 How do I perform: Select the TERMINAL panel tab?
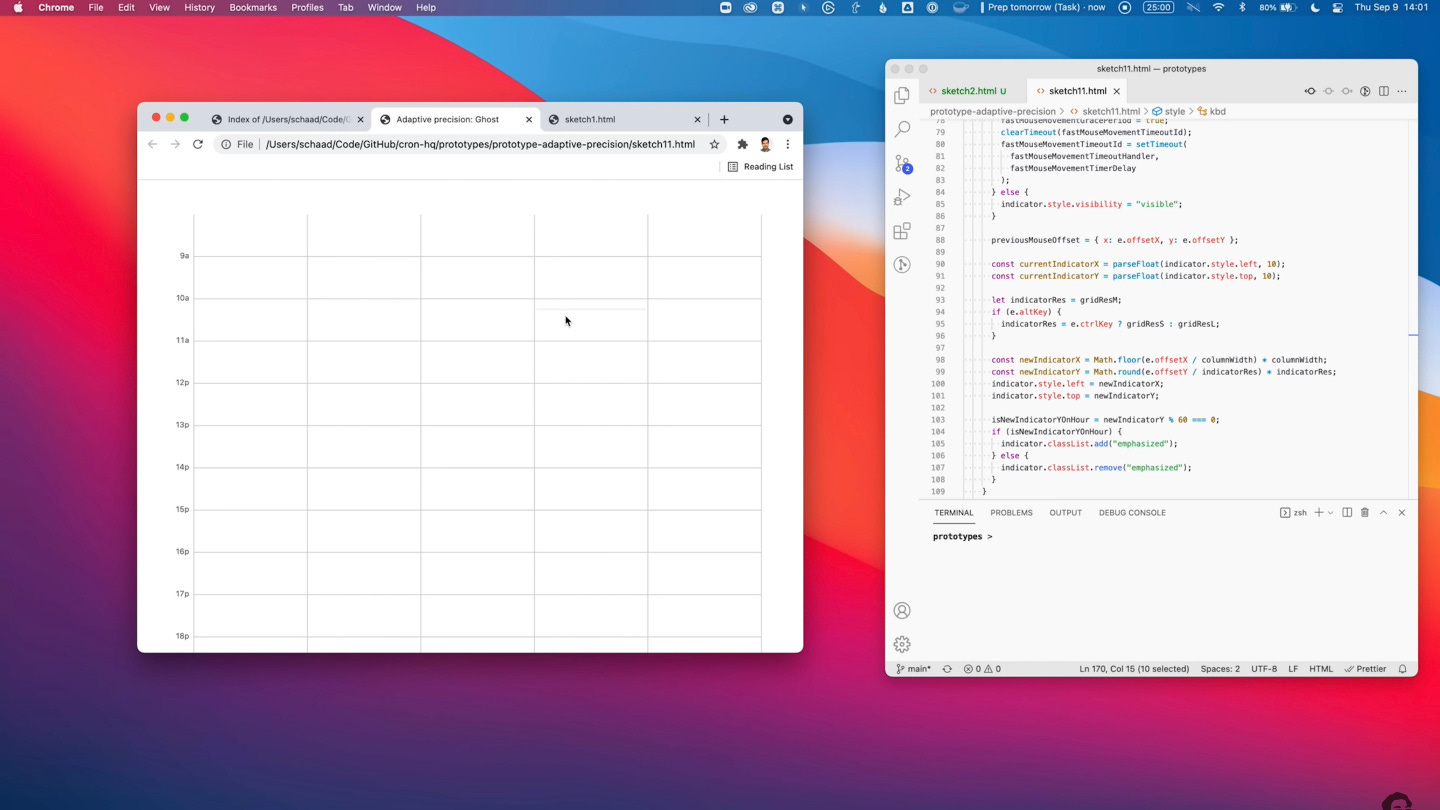pos(953,513)
